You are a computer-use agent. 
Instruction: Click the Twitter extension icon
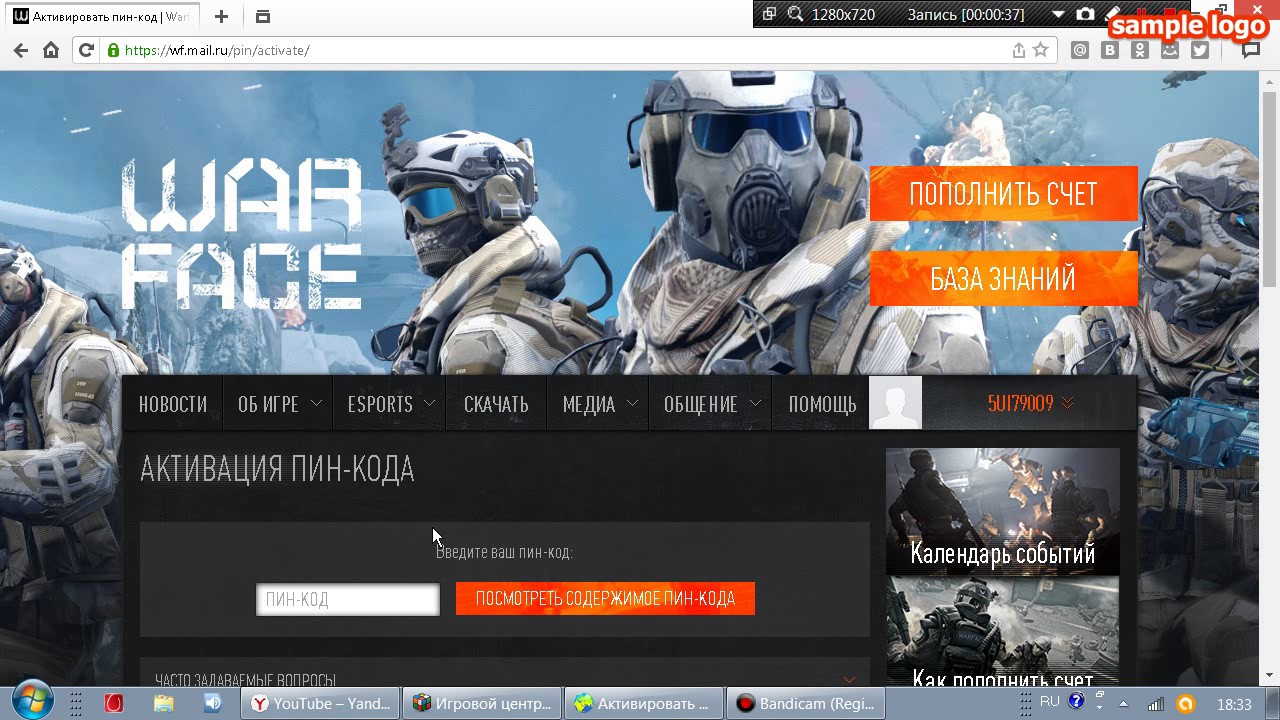[x=1200, y=50]
